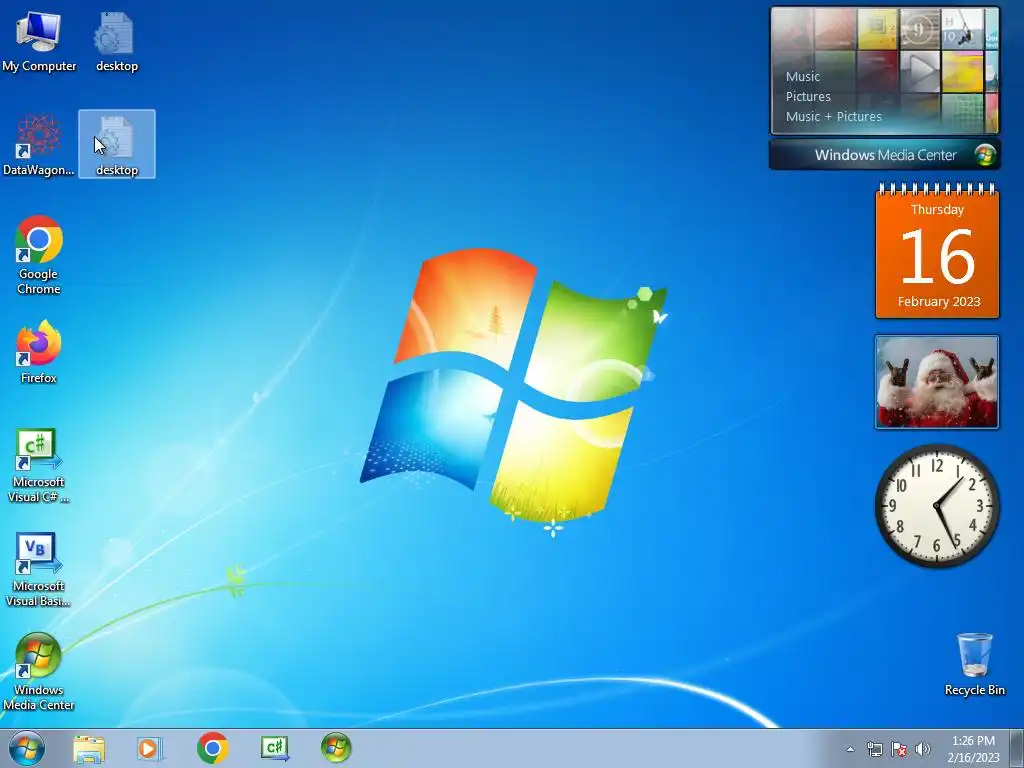Image resolution: width=1024 pixels, height=768 pixels.
Task: Open Windows Media Center desktop shortcut
Action: click(x=39, y=672)
